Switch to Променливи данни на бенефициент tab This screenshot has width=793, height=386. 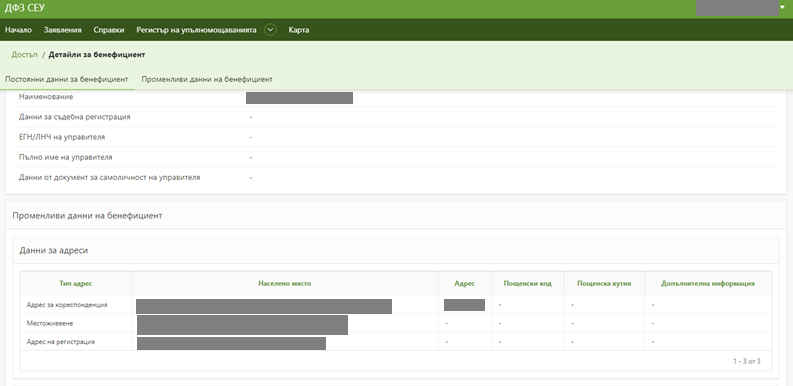(x=207, y=79)
